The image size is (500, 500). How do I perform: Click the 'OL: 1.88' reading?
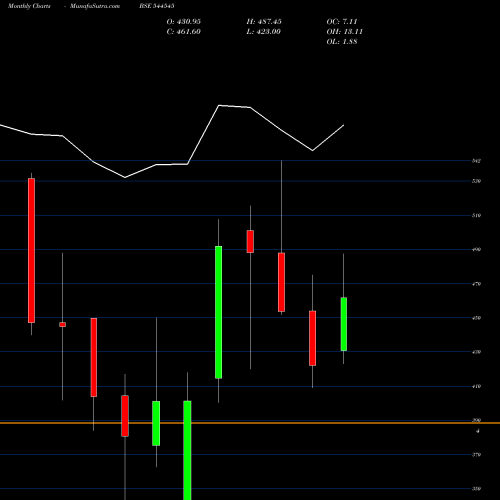342,42
